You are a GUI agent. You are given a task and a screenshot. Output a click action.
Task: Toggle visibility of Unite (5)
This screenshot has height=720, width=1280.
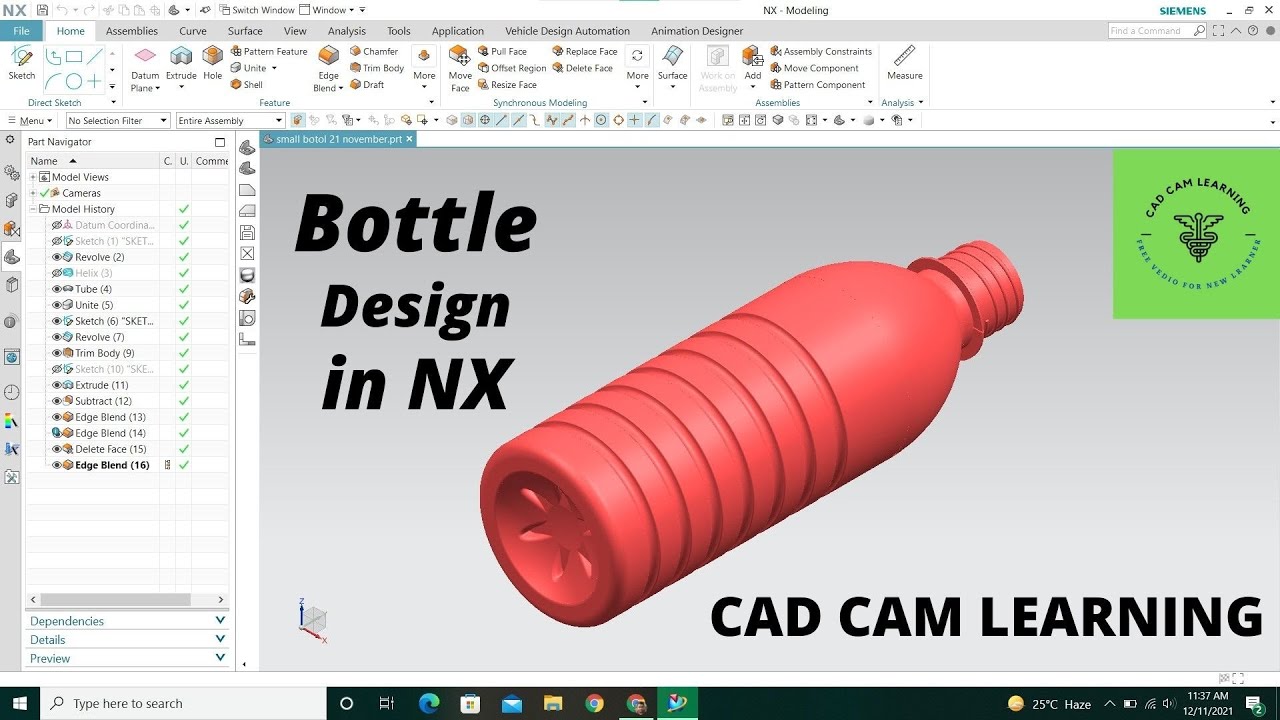(x=57, y=305)
